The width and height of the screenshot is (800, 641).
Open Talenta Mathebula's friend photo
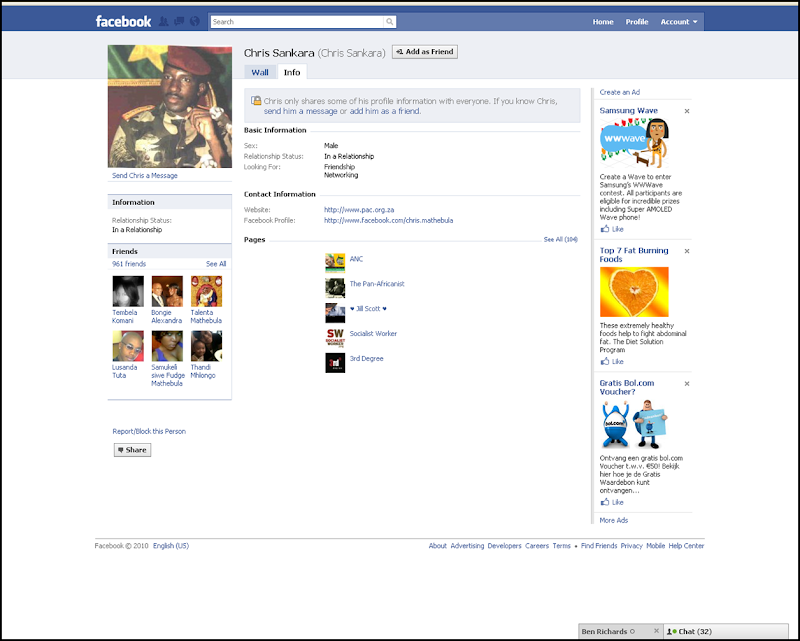coord(206,291)
